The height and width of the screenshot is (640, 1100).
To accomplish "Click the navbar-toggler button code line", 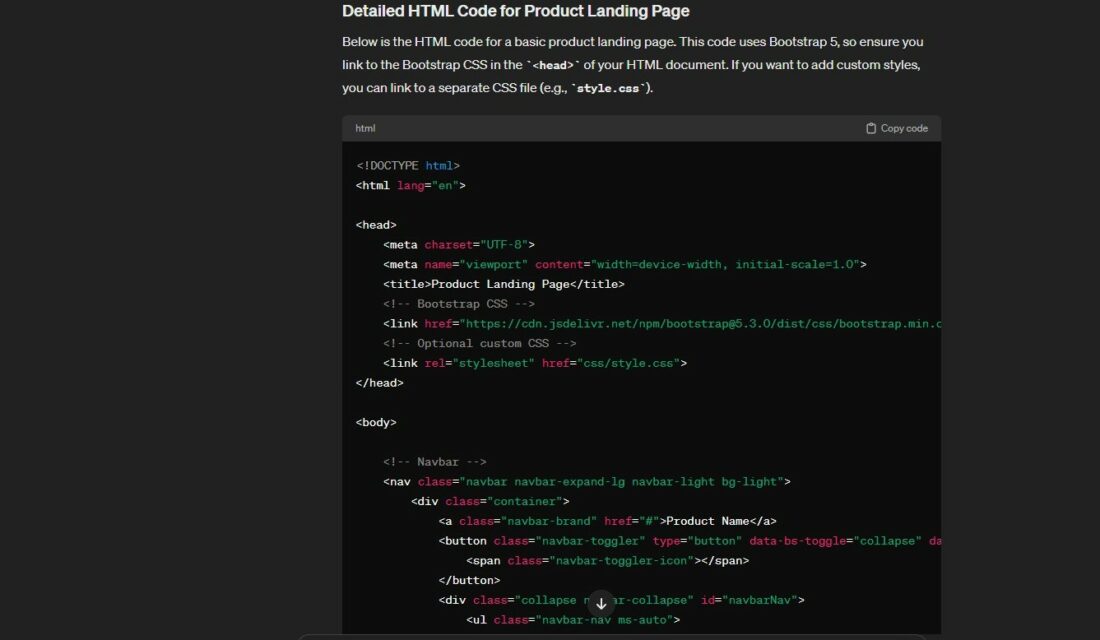I will pos(690,541).
